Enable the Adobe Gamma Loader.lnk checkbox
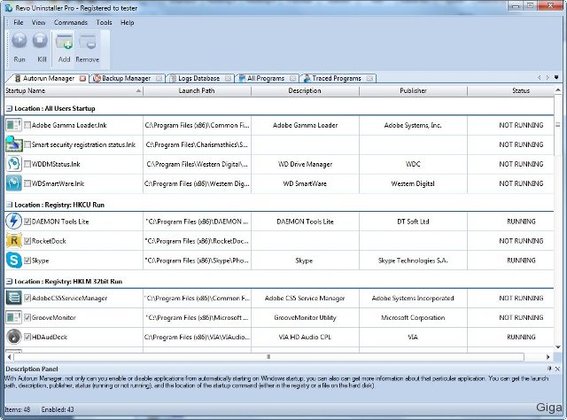 coord(27,125)
